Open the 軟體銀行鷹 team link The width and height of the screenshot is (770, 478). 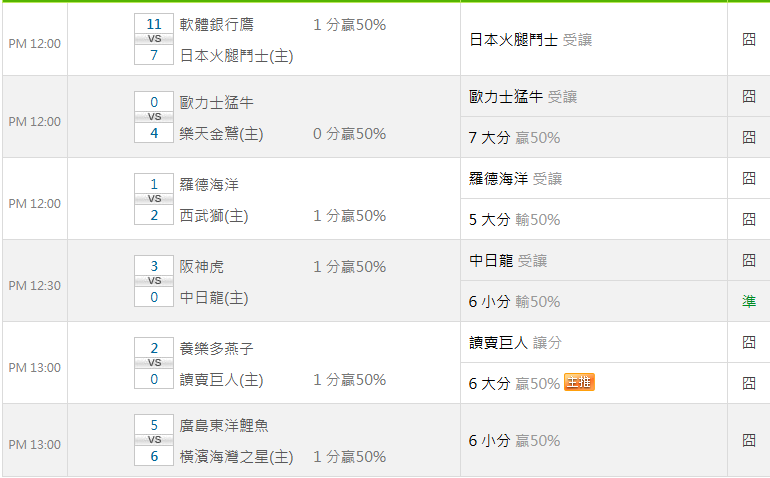[217, 25]
